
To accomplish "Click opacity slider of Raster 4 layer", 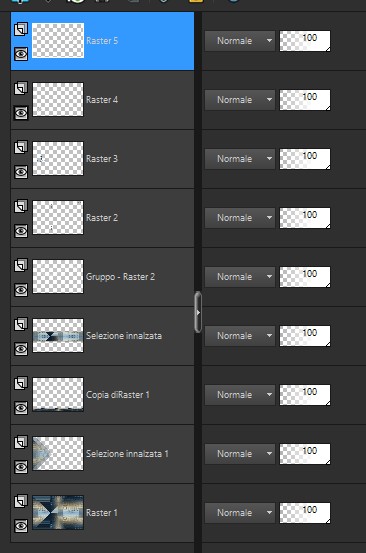I will click(305, 100).
